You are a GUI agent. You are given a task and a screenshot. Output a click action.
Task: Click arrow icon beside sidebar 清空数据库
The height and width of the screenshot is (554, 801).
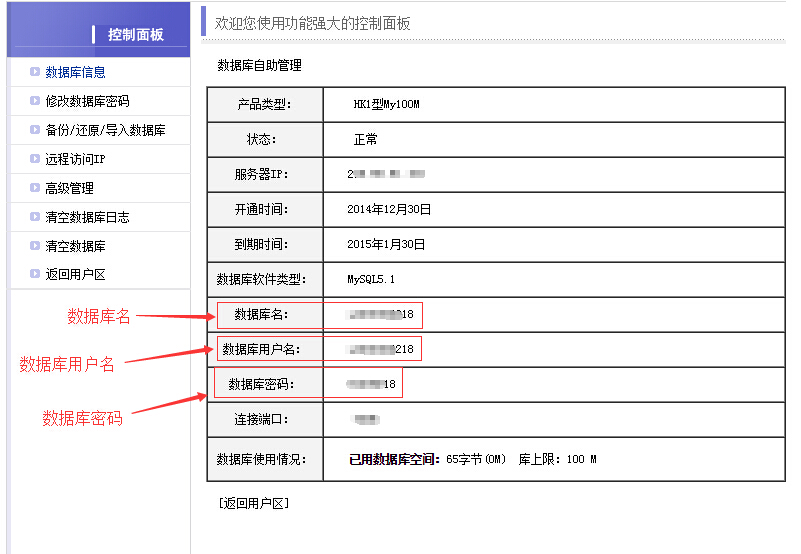[35, 246]
